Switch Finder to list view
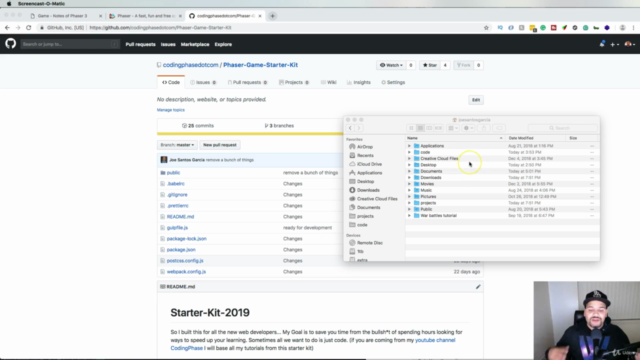Viewport: 640px width, 360px height. tap(420, 128)
